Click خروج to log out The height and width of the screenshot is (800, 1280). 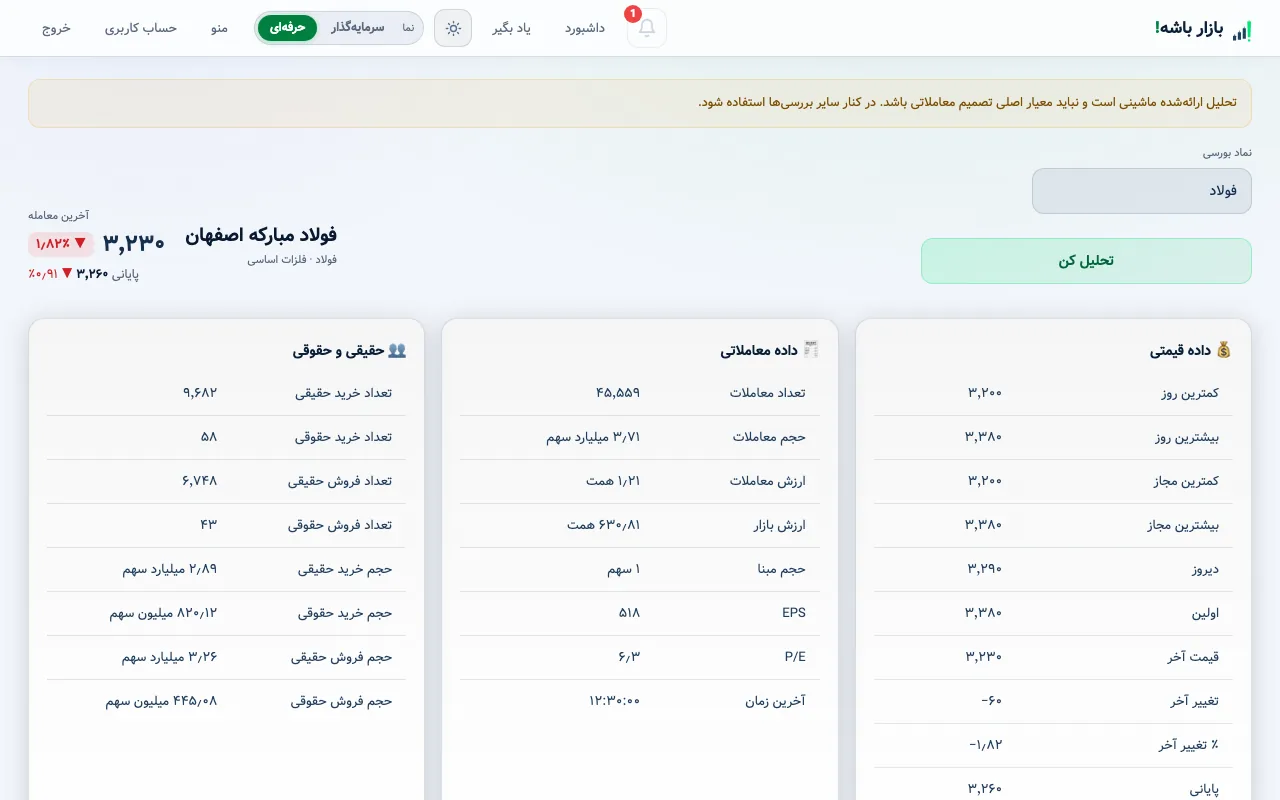56,28
